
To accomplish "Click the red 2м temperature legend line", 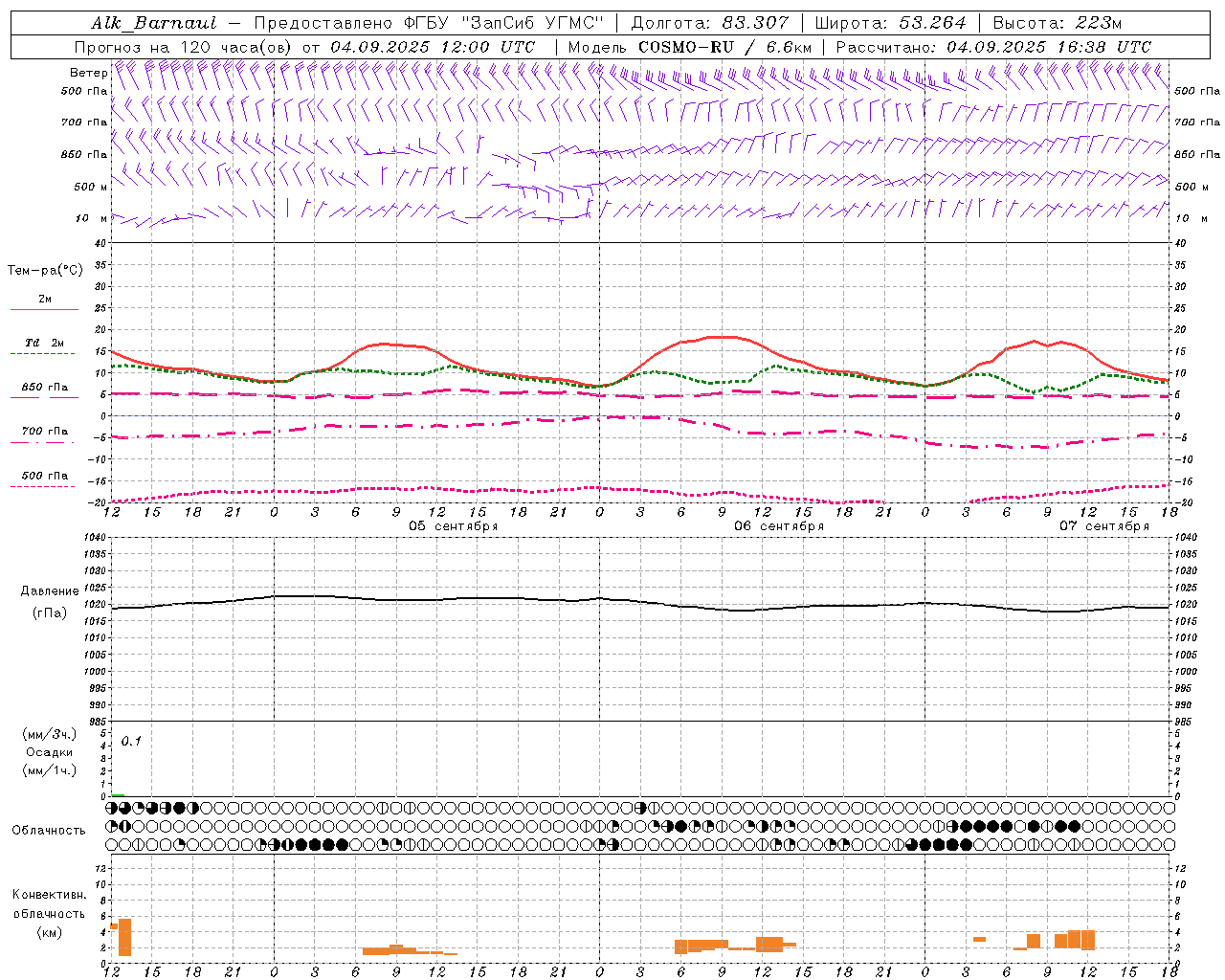I will (x=44, y=309).
